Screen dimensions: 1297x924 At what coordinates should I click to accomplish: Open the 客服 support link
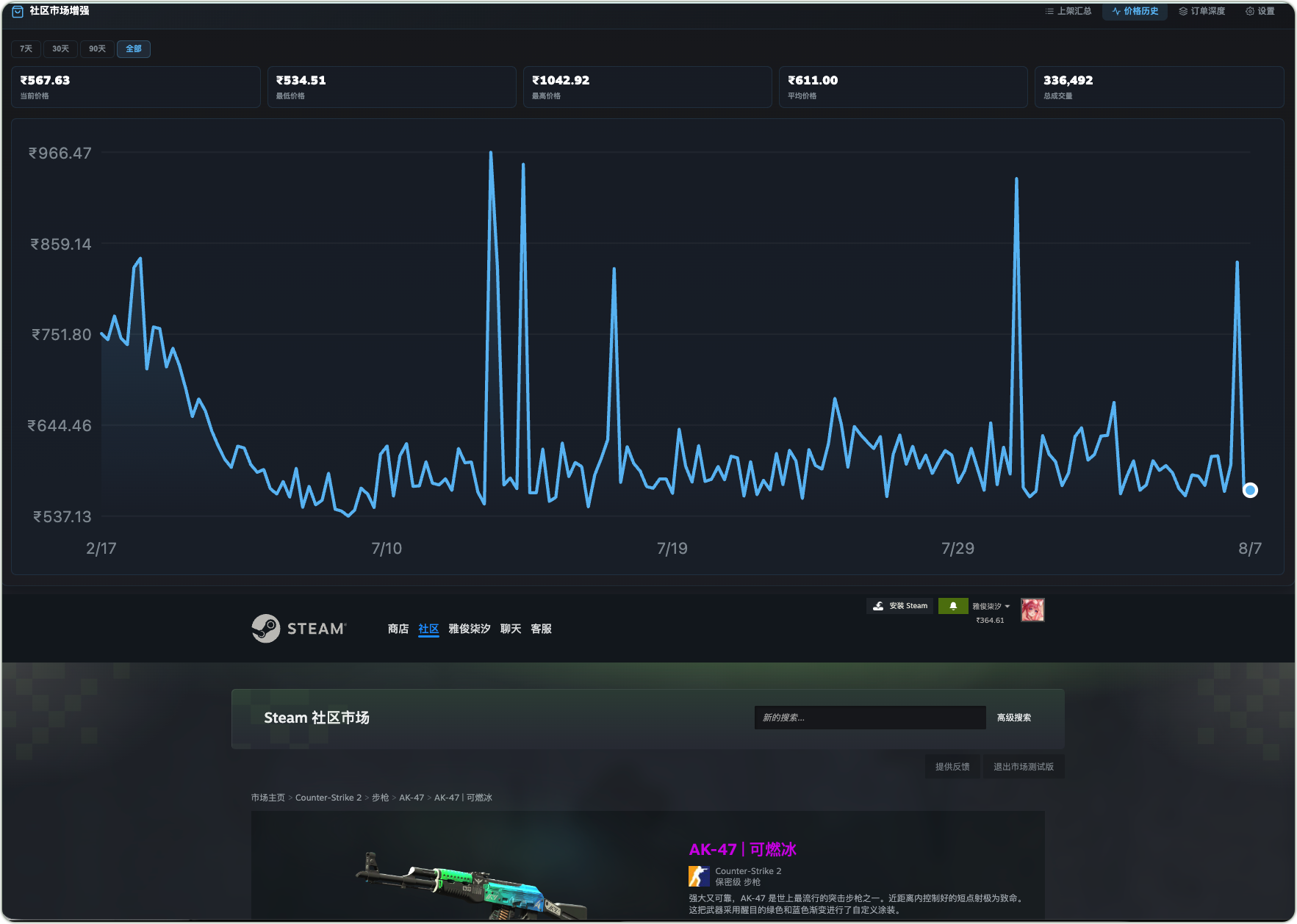click(x=541, y=629)
